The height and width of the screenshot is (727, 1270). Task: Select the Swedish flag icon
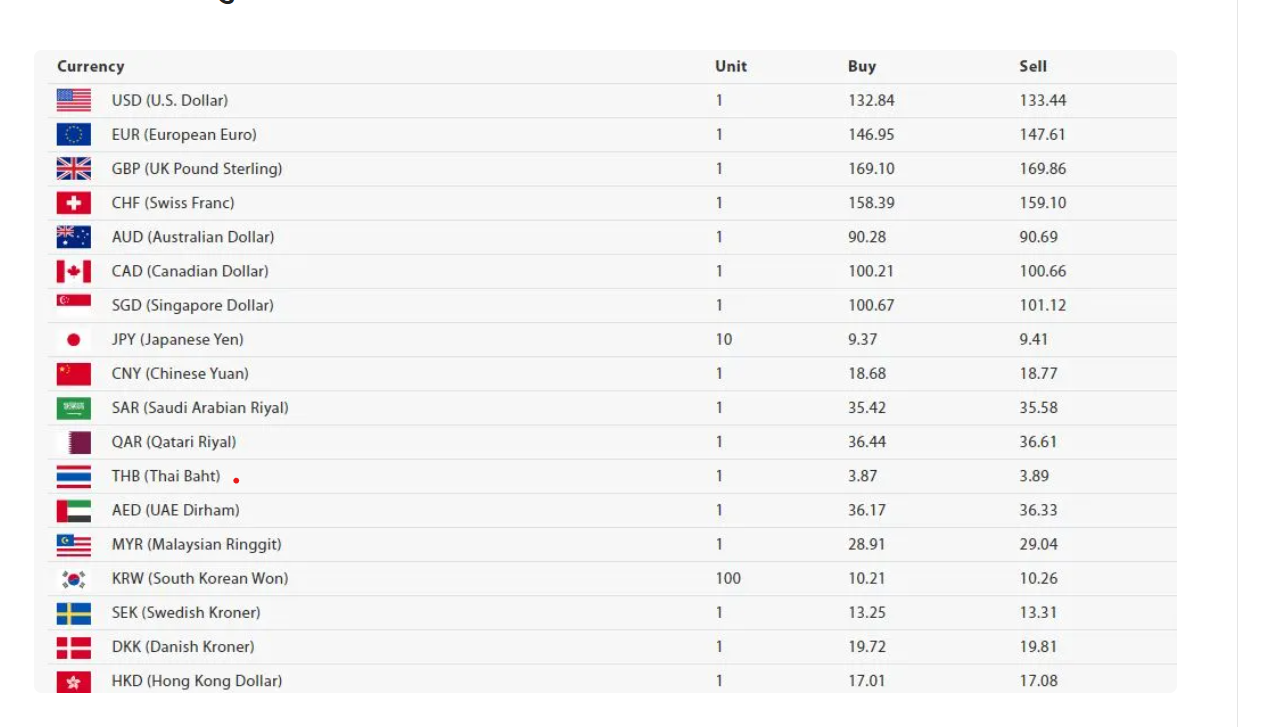(x=74, y=612)
